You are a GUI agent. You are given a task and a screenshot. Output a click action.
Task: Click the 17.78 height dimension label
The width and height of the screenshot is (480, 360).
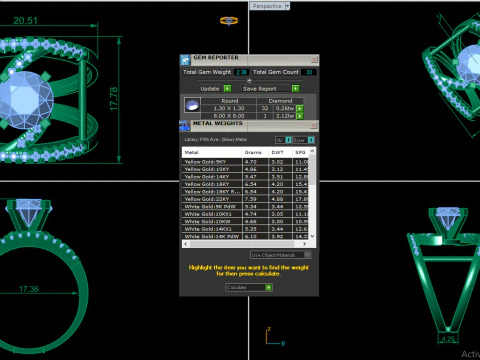click(113, 99)
